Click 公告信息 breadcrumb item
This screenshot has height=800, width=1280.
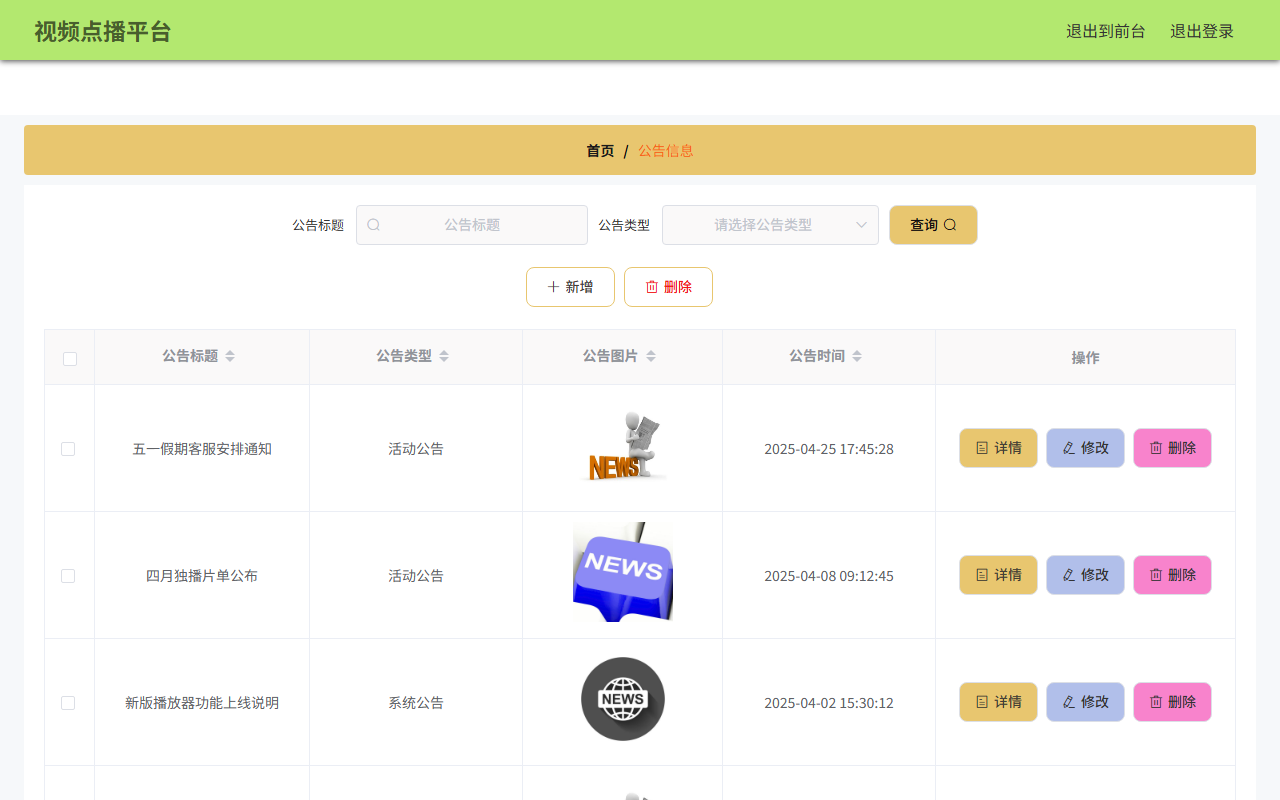(x=666, y=151)
